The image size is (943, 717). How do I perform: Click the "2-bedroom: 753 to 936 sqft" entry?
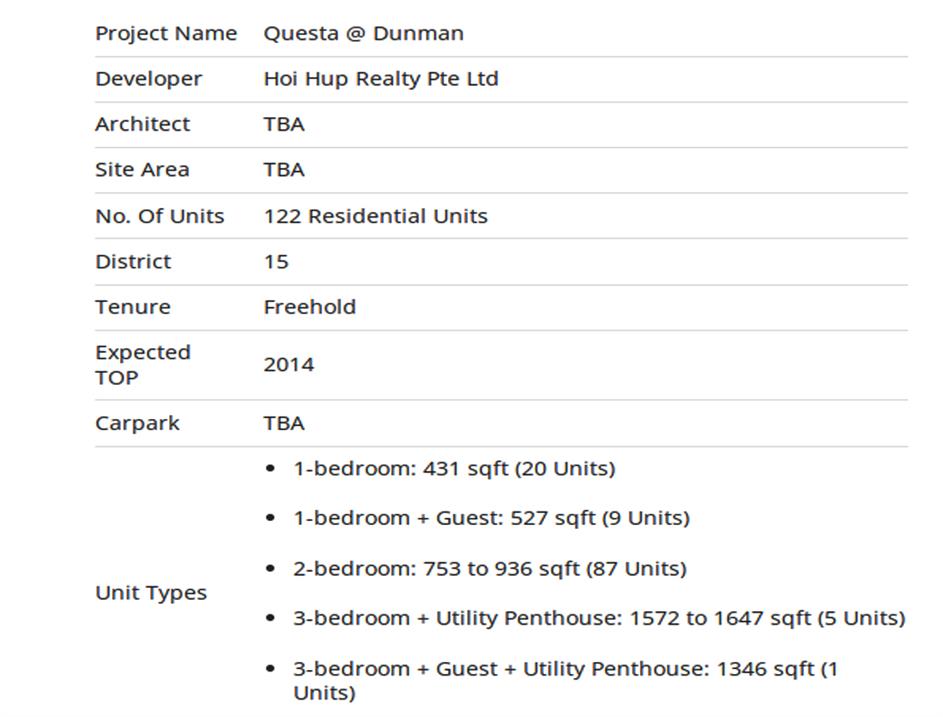[x=489, y=569]
